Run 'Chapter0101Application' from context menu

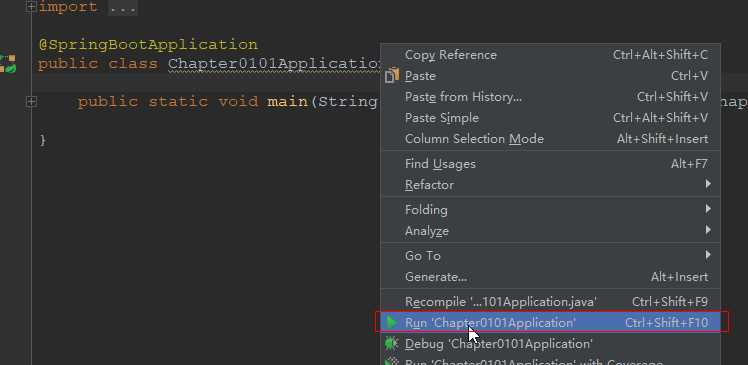coord(551,323)
